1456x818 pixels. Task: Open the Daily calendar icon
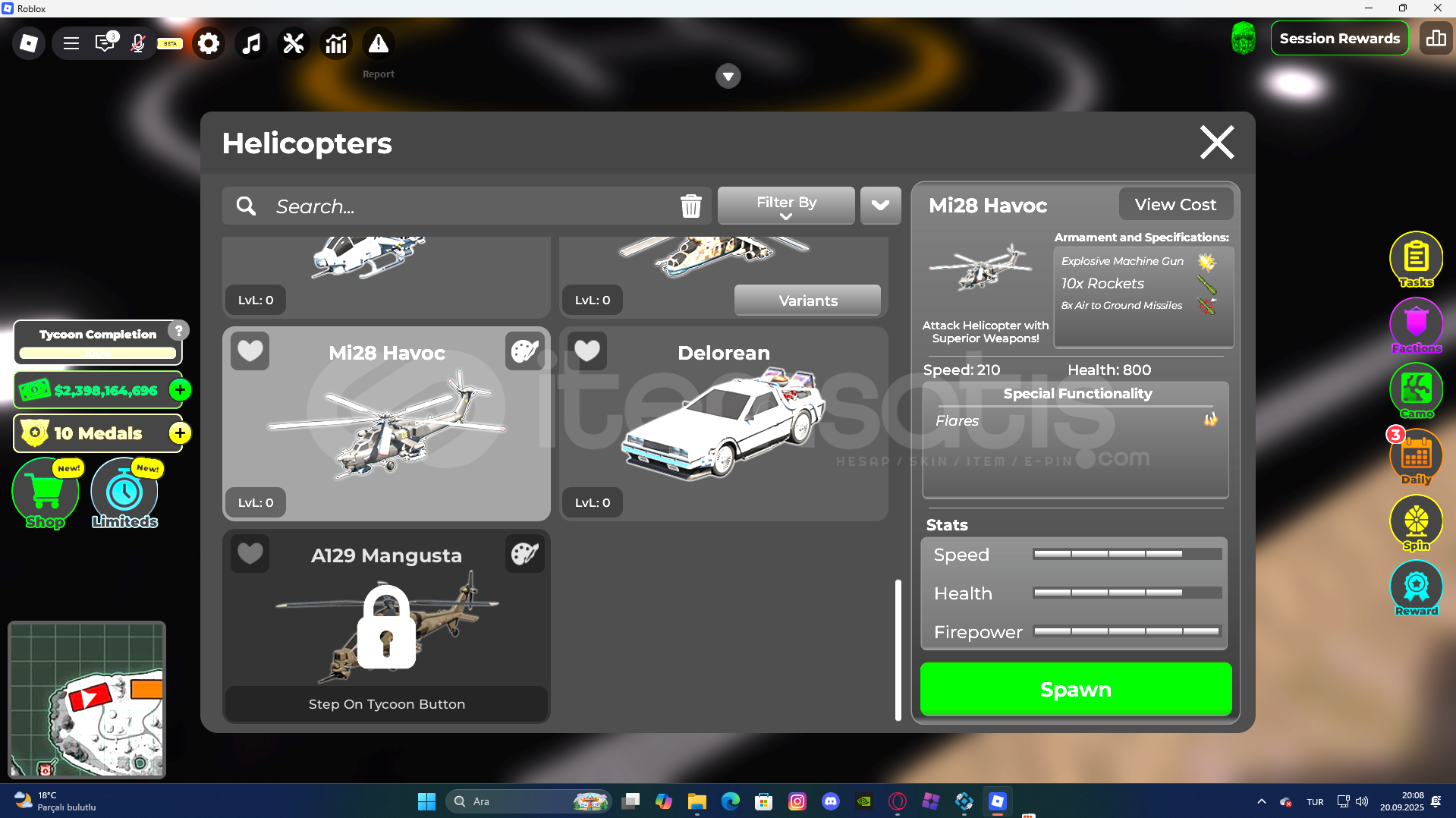tap(1416, 457)
